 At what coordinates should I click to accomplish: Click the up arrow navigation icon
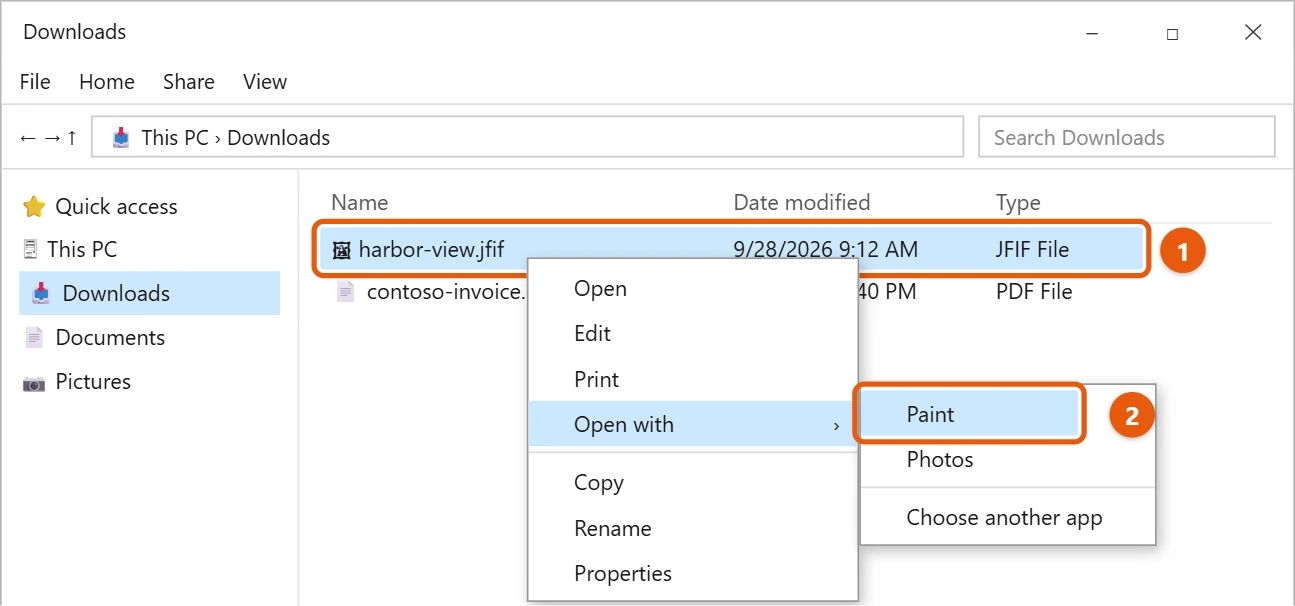coord(72,138)
